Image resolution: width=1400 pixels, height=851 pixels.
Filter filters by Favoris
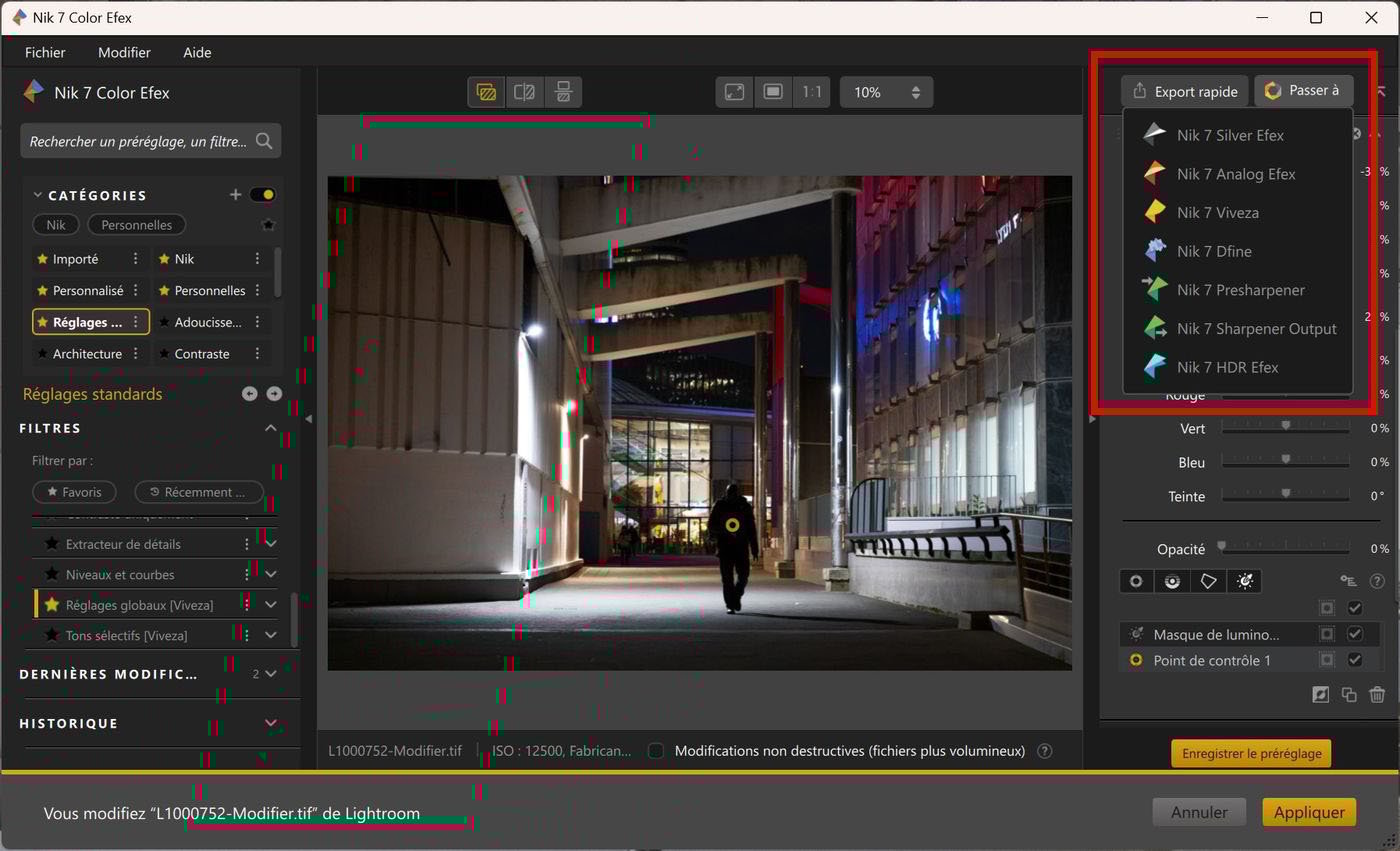(x=74, y=492)
